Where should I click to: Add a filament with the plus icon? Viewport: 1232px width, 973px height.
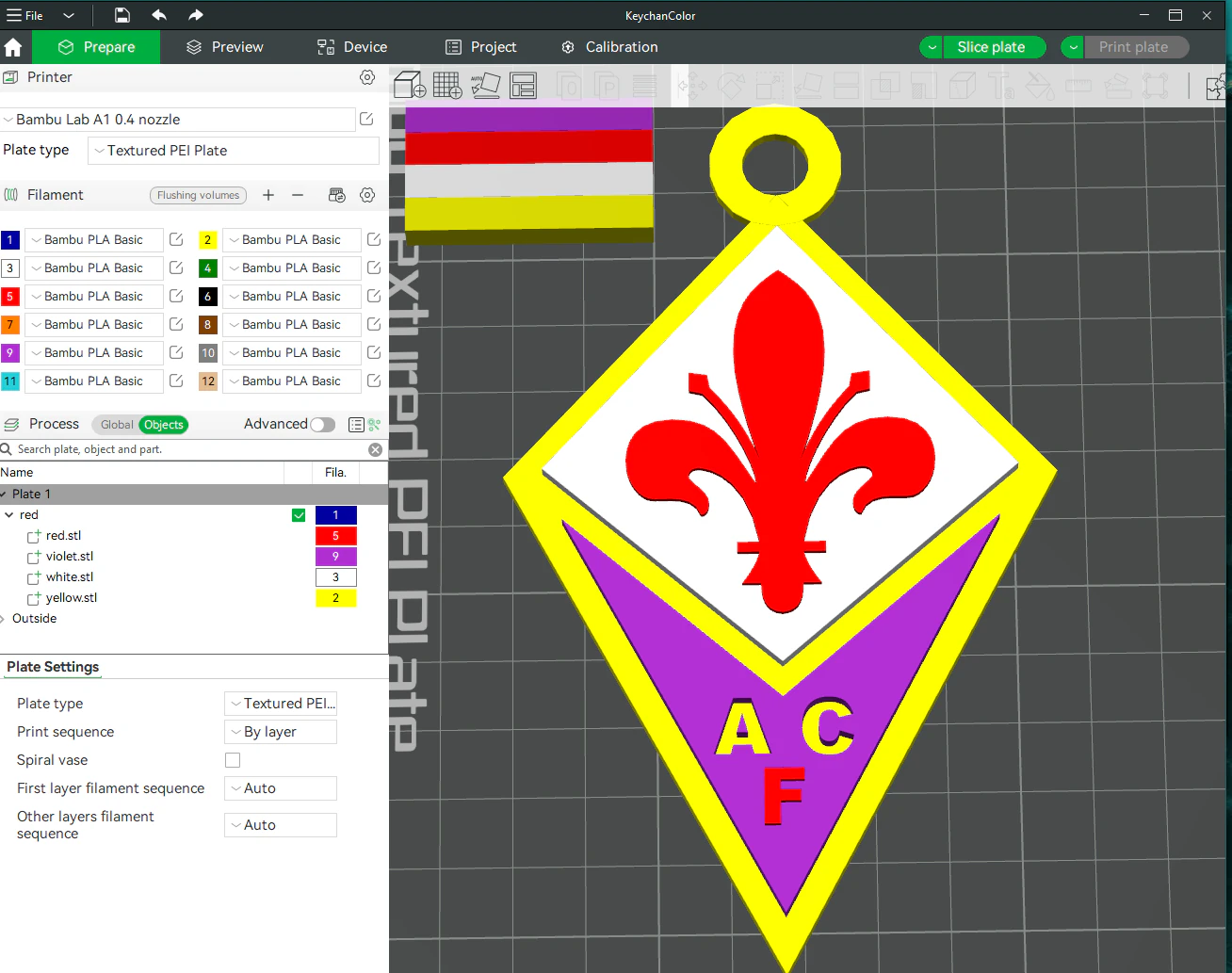268,195
